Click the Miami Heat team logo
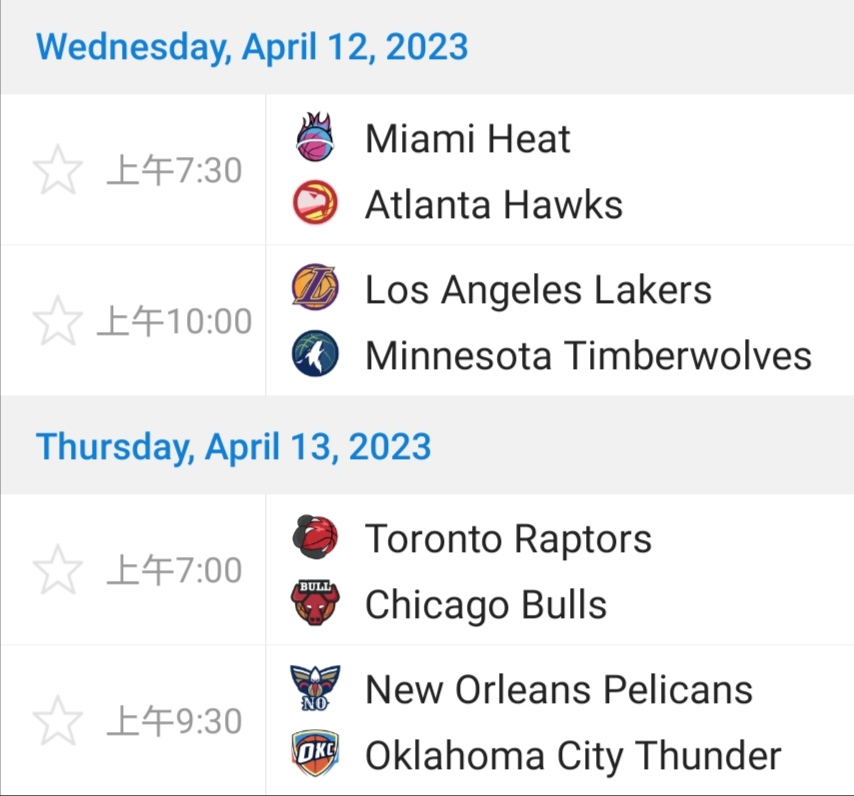This screenshot has height=796, width=854. pyautogui.click(x=316, y=138)
